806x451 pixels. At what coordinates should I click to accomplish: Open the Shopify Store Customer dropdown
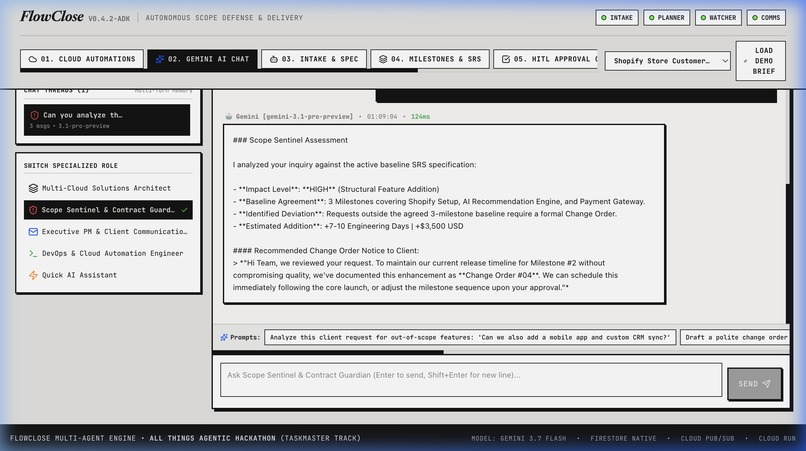667,61
